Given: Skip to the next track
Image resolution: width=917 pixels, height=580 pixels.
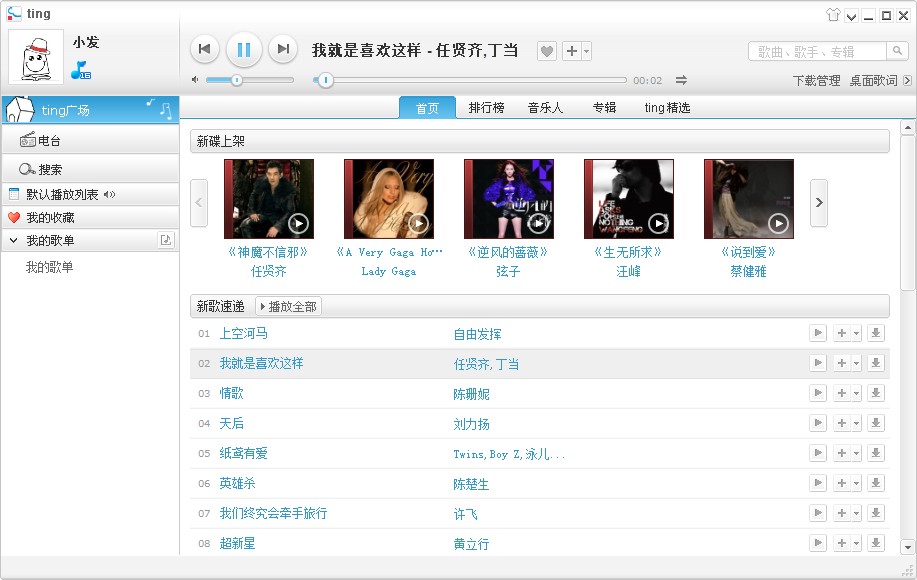Looking at the screenshot, I should (x=283, y=49).
